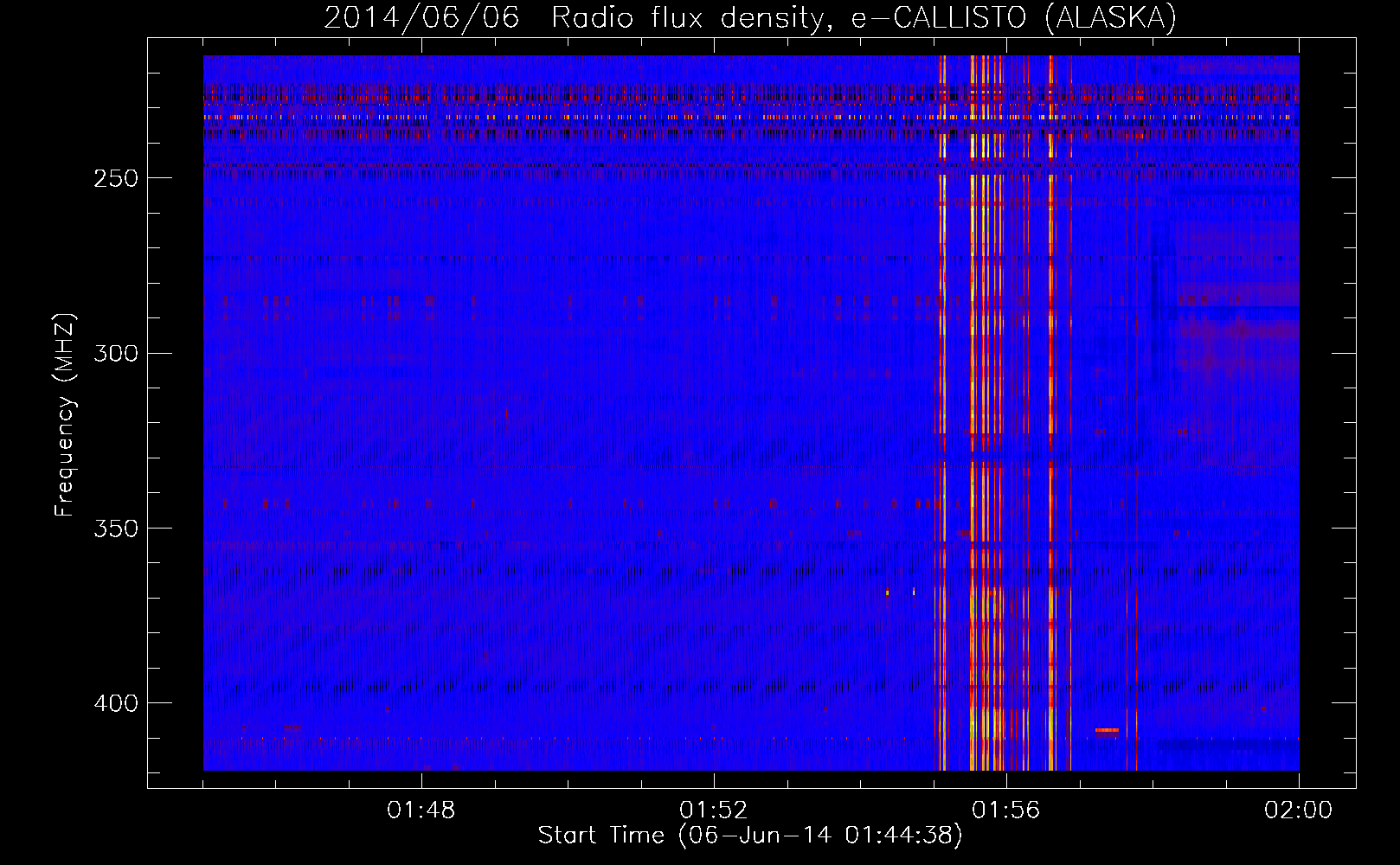Click the 350 frequency tick label
This screenshot has height=865, width=1400.
115,529
